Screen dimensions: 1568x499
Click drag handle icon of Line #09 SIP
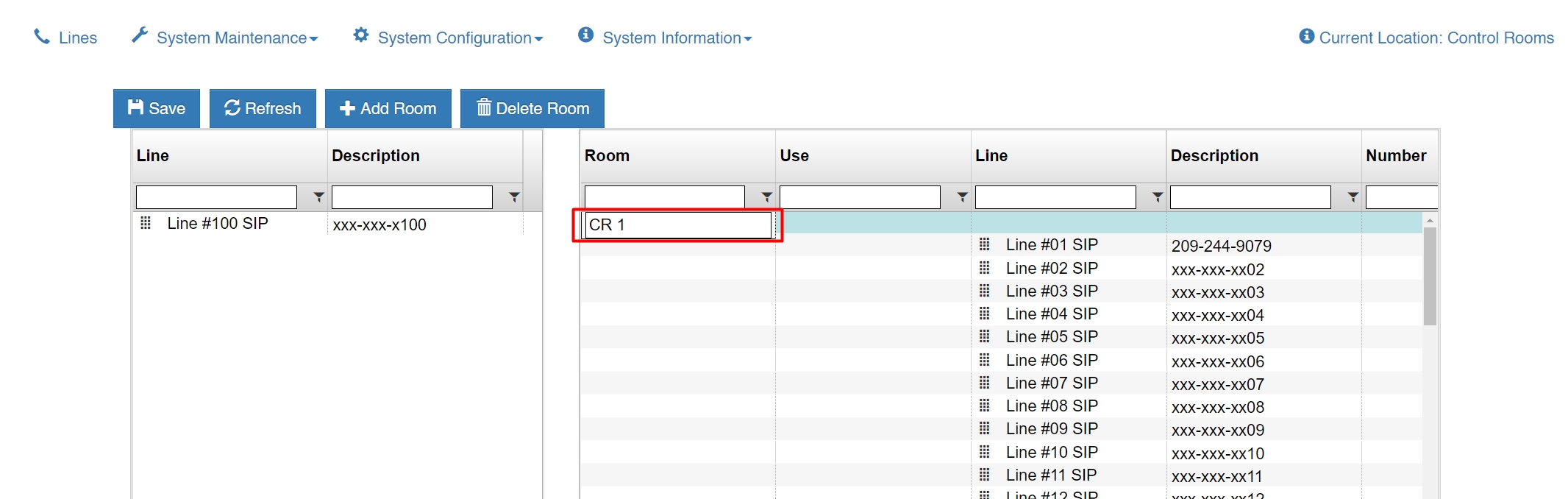(985, 428)
